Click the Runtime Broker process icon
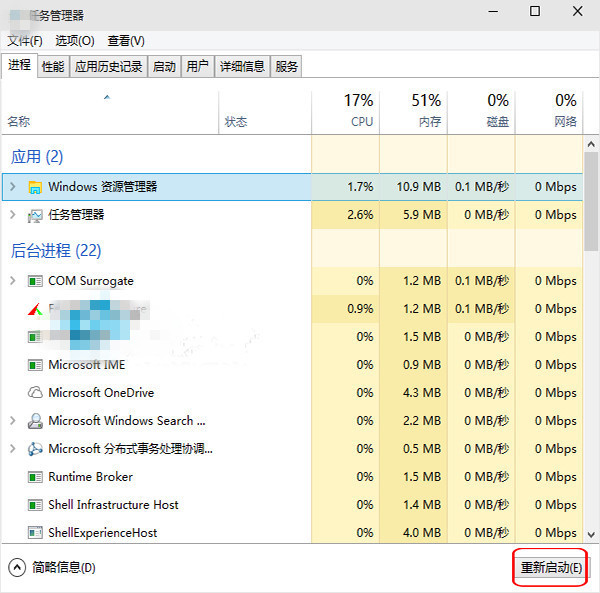Image resolution: width=600 pixels, height=593 pixels. 35,477
